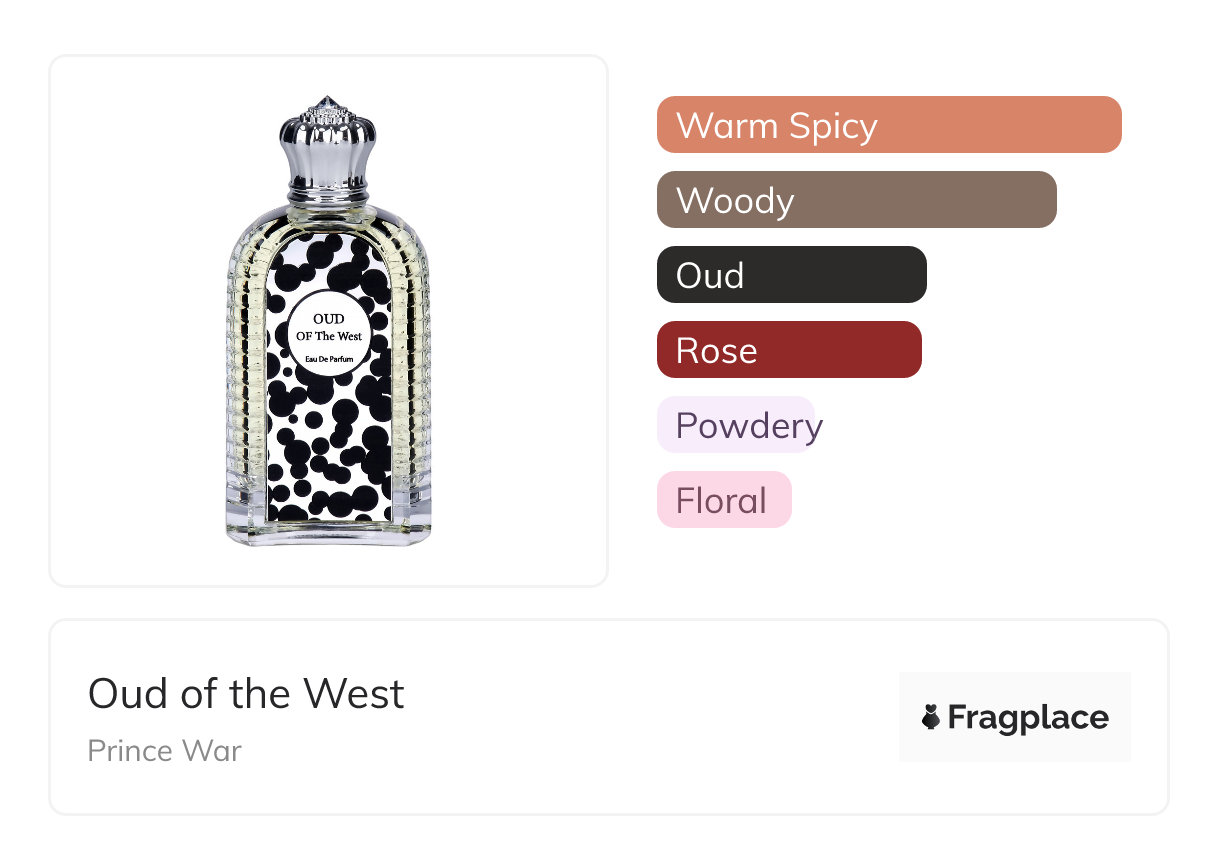Click the Woody label text
Screen dimensions: 1218x864
[x=735, y=200]
